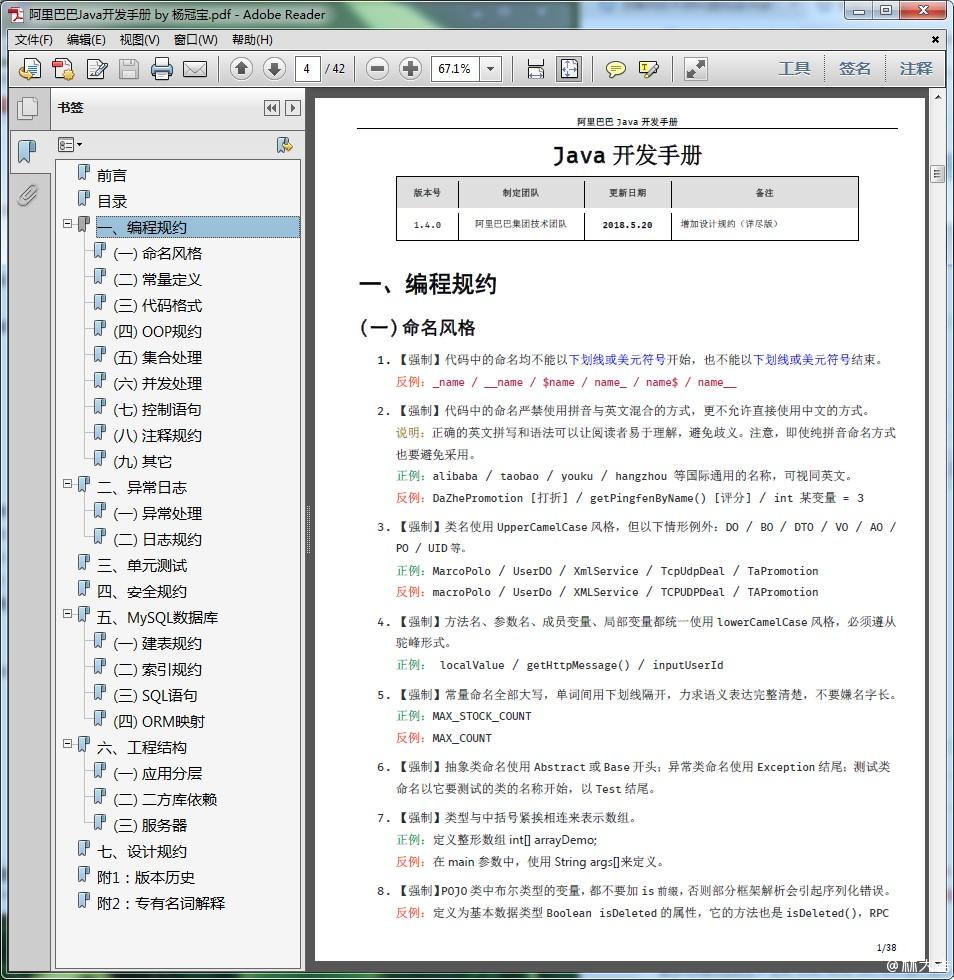Click the email envelope icon
The width and height of the screenshot is (954, 980).
(195, 69)
